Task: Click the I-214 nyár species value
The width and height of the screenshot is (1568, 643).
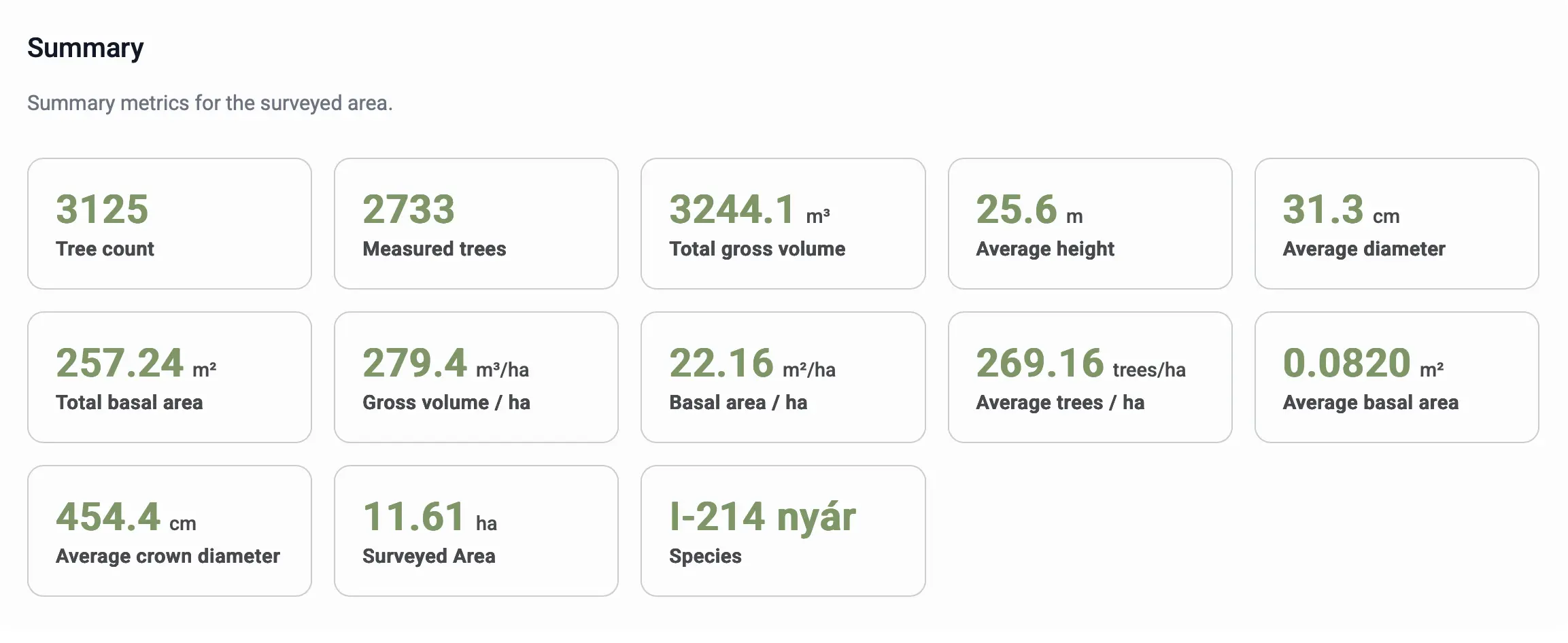Action: click(762, 517)
